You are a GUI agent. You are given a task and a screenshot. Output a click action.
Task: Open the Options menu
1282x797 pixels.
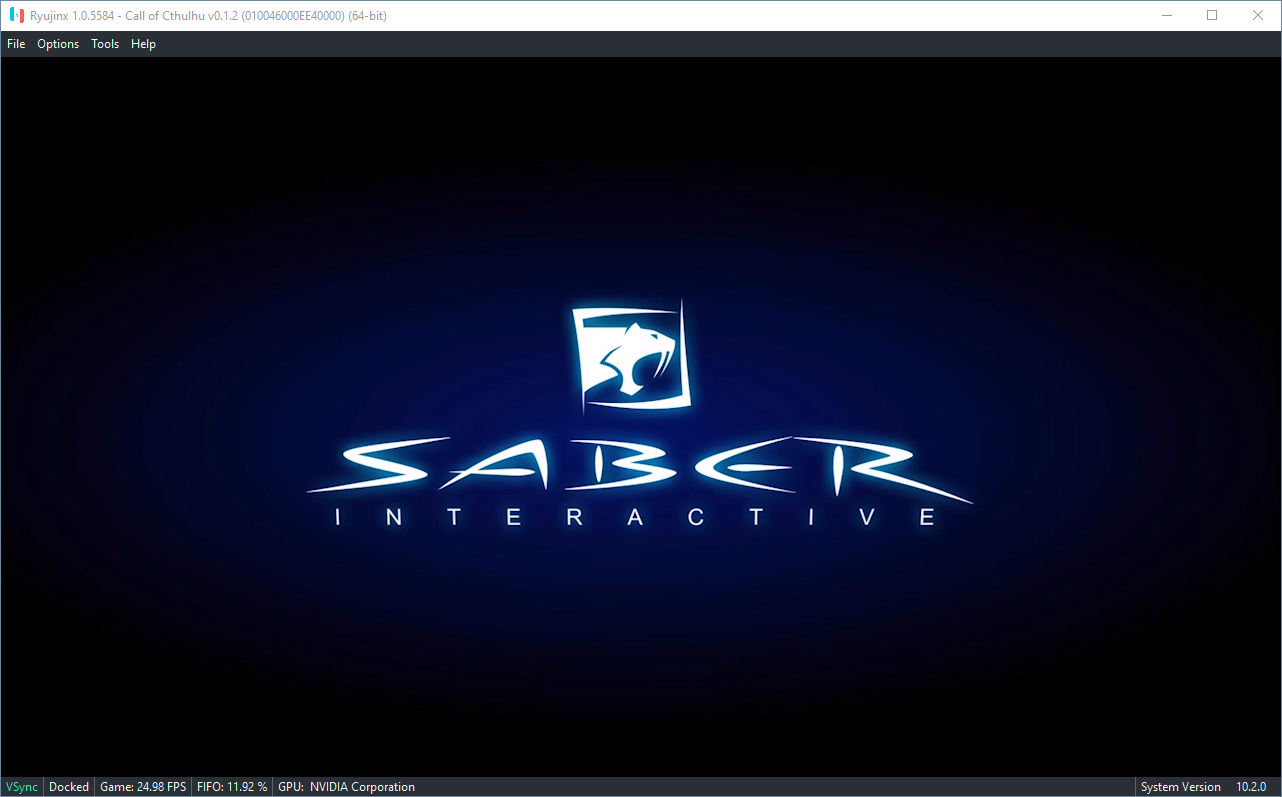click(x=58, y=44)
